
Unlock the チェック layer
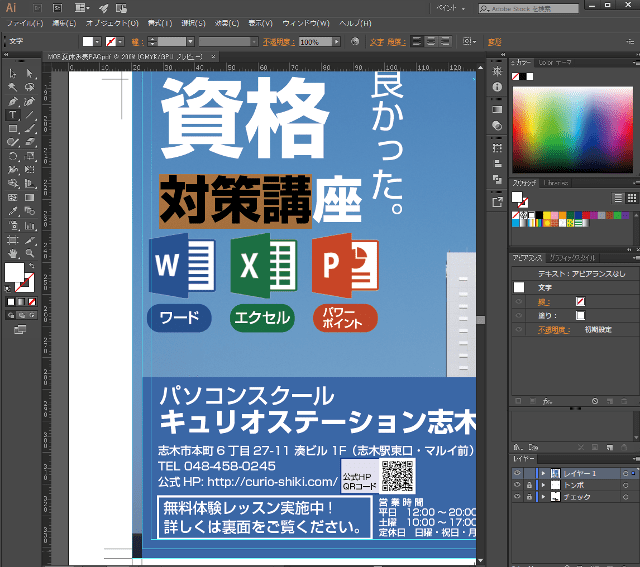pos(529,497)
